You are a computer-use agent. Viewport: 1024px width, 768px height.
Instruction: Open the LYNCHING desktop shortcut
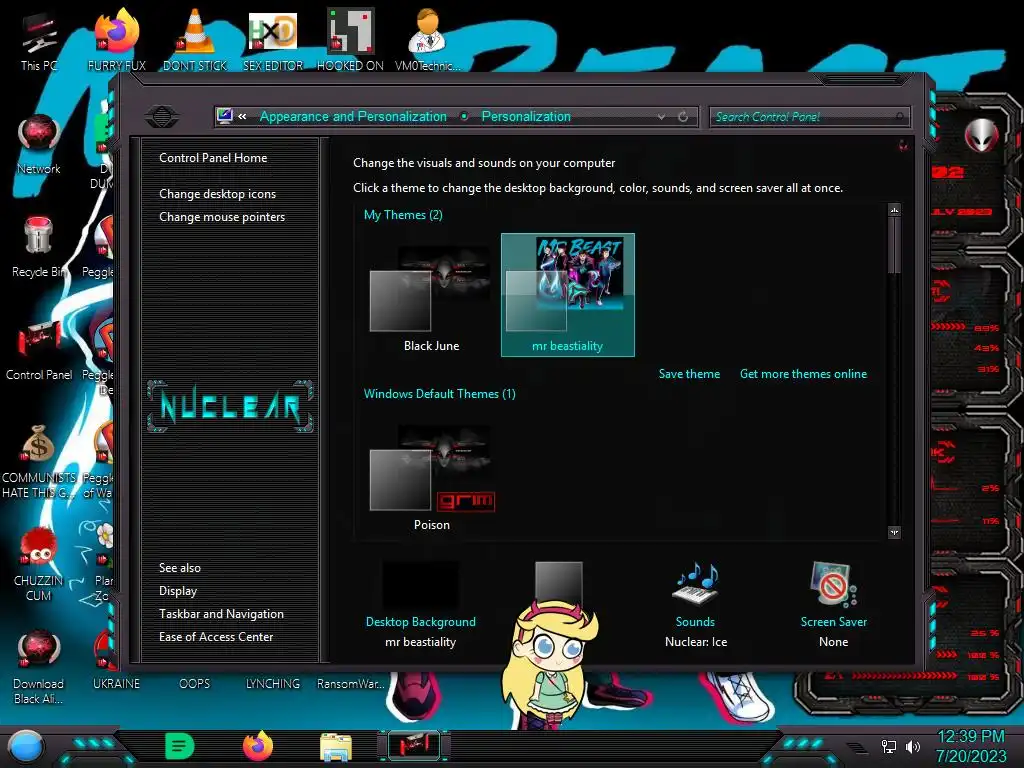273,684
